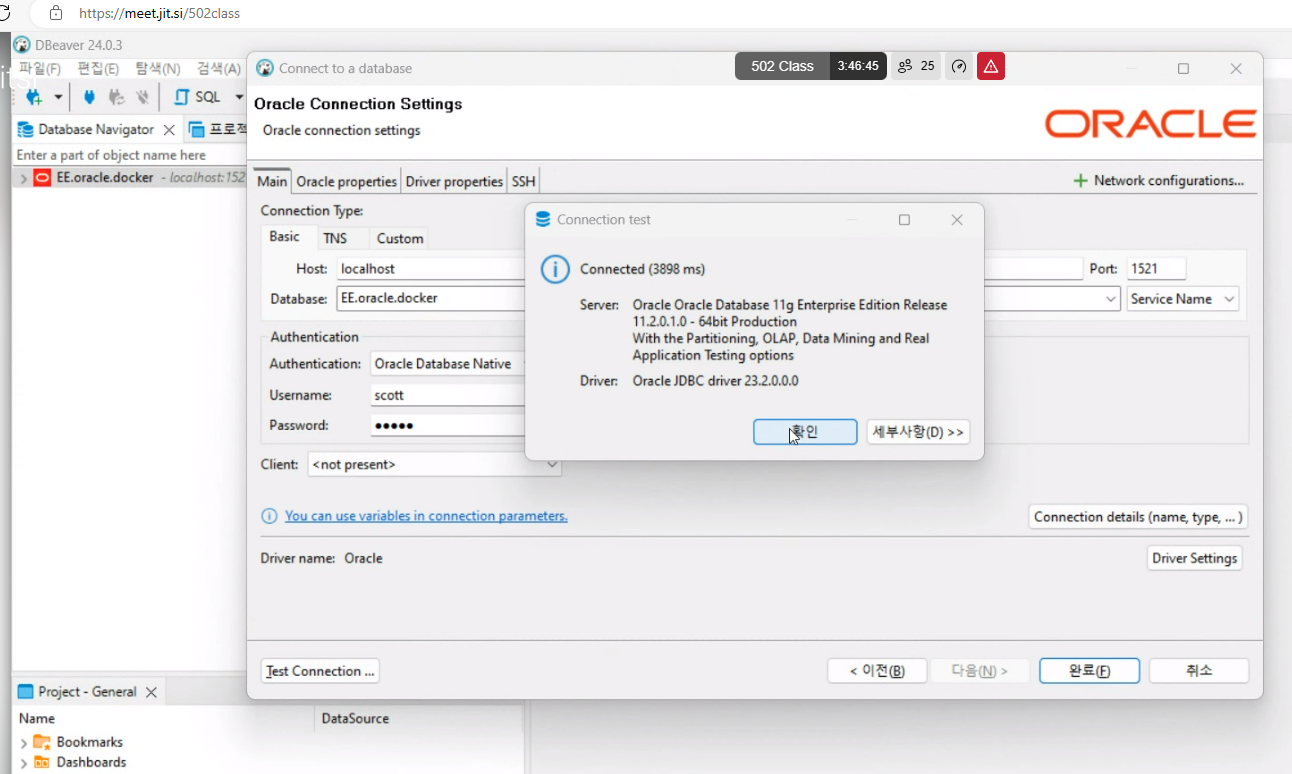Viewport: 1292px width, 774px height.
Task: Click the meet.jit.si address bar URL
Action: tap(160, 14)
